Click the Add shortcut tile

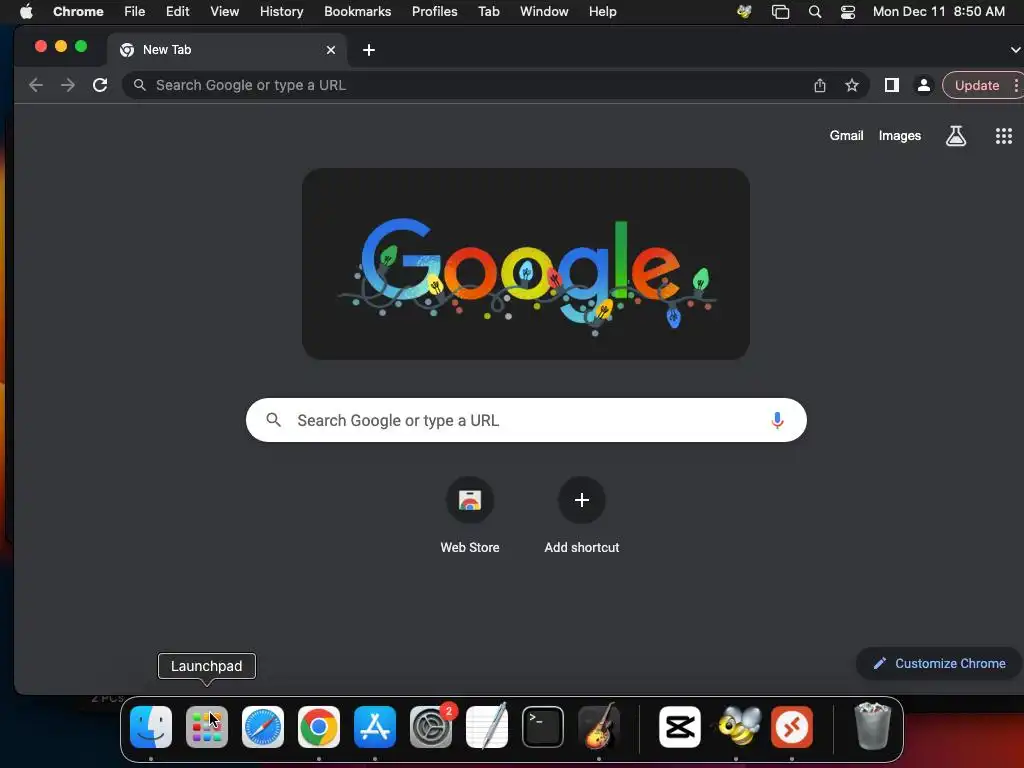pyautogui.click(x=582, y=516)
